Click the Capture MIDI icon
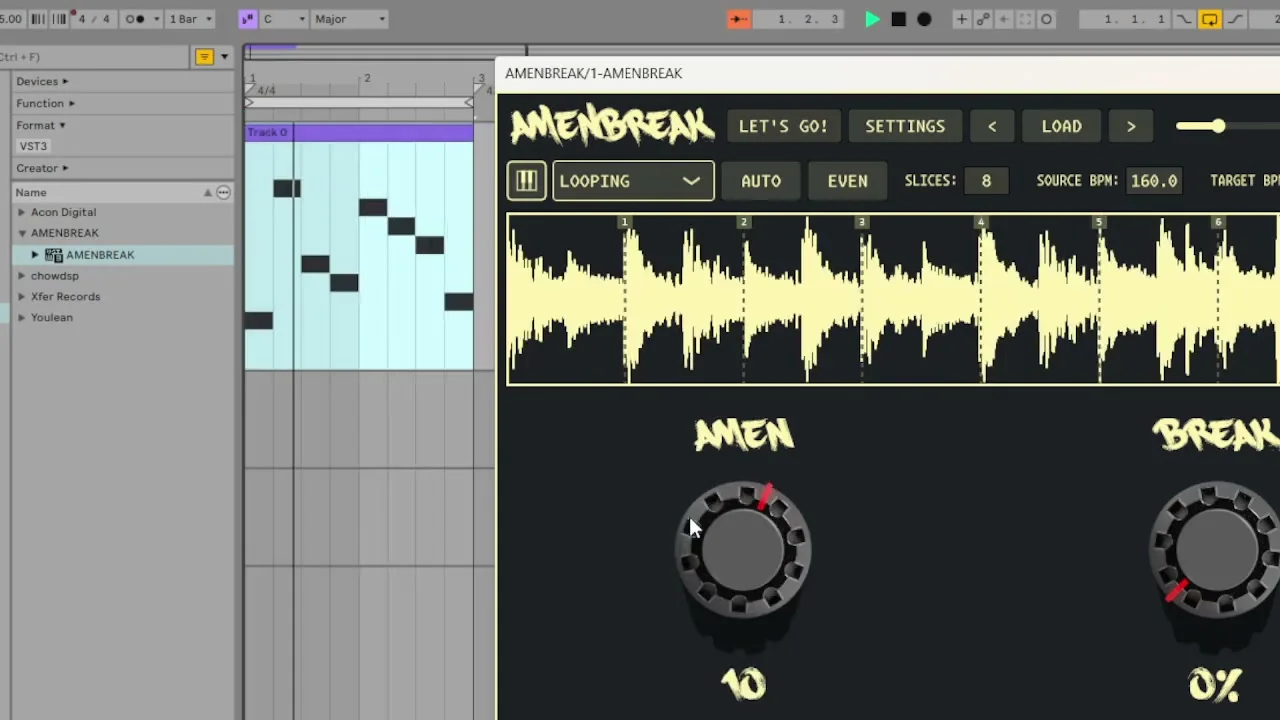The image size is (1280, 720). pyautogui.click(x=1025, y=19)
